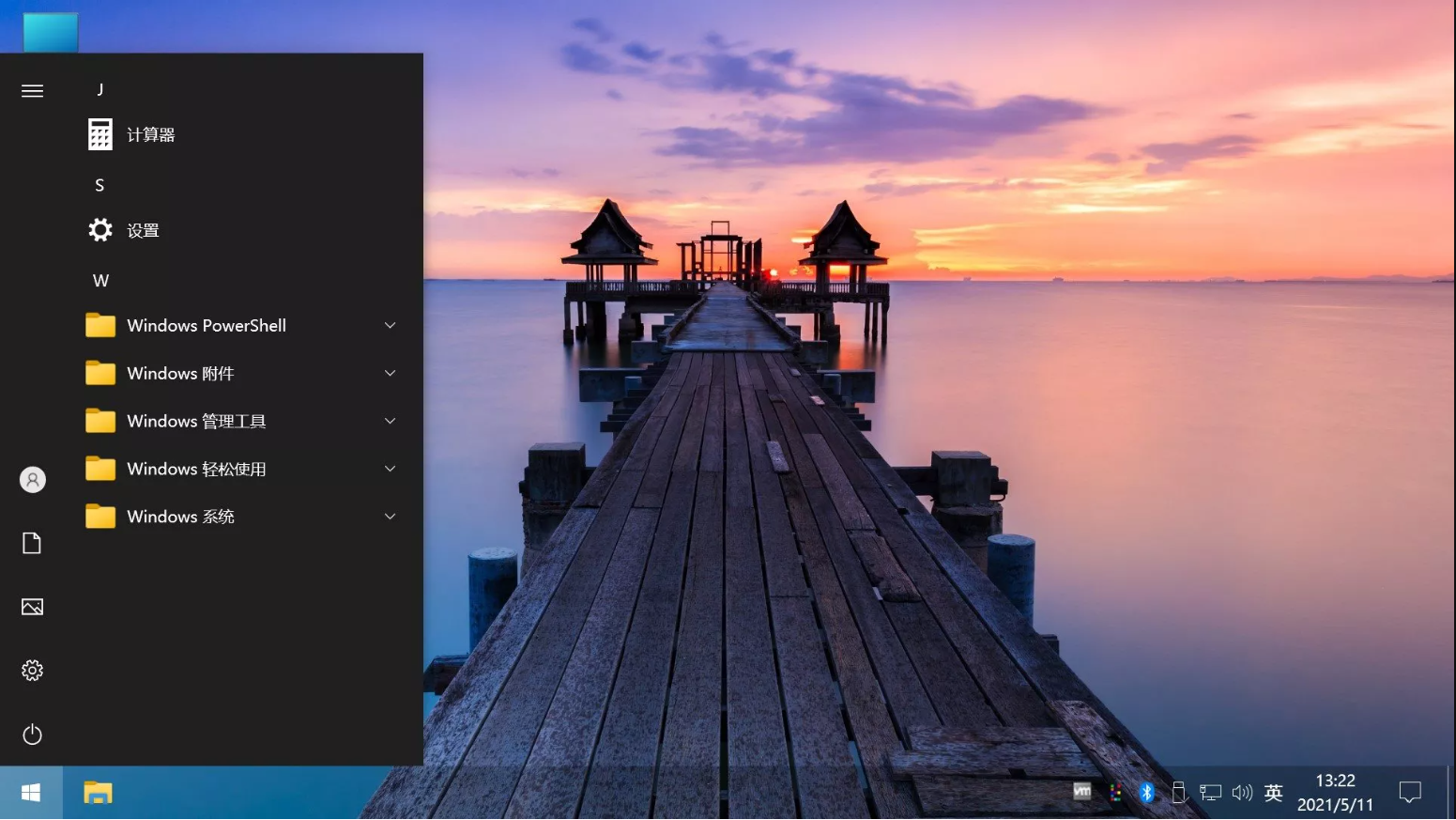The image size is (1456, 820).
Task: Expand the Windows 管理工具 folder chevron
Action: (391, 421)
